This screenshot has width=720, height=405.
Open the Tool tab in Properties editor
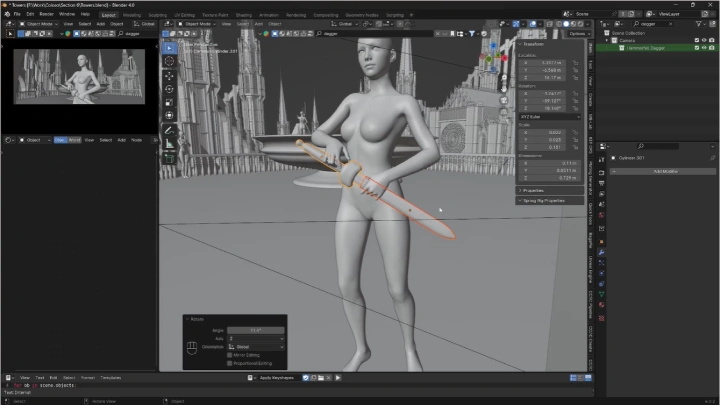pyautogui.click(x=602, y=159)
